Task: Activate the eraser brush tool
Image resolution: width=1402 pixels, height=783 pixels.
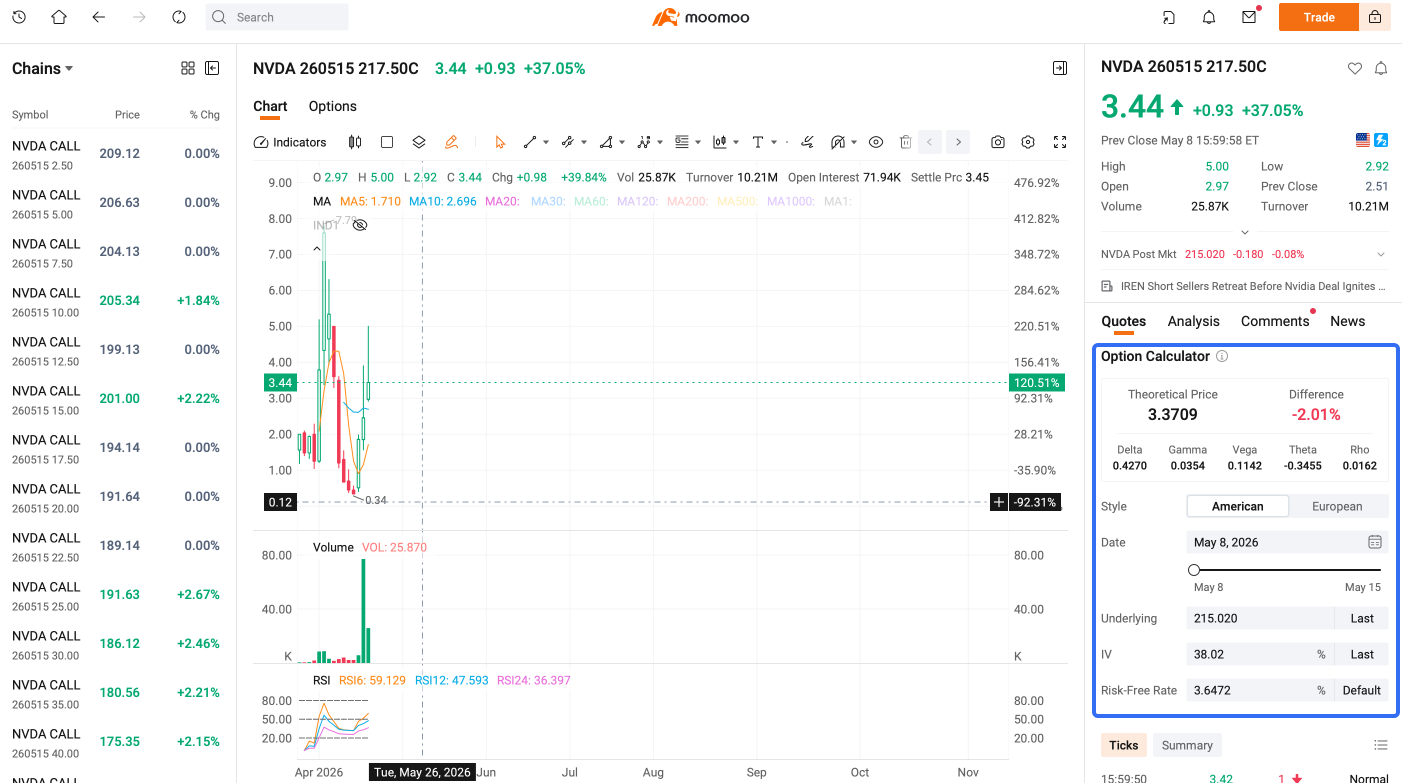Action: [807, 142]
